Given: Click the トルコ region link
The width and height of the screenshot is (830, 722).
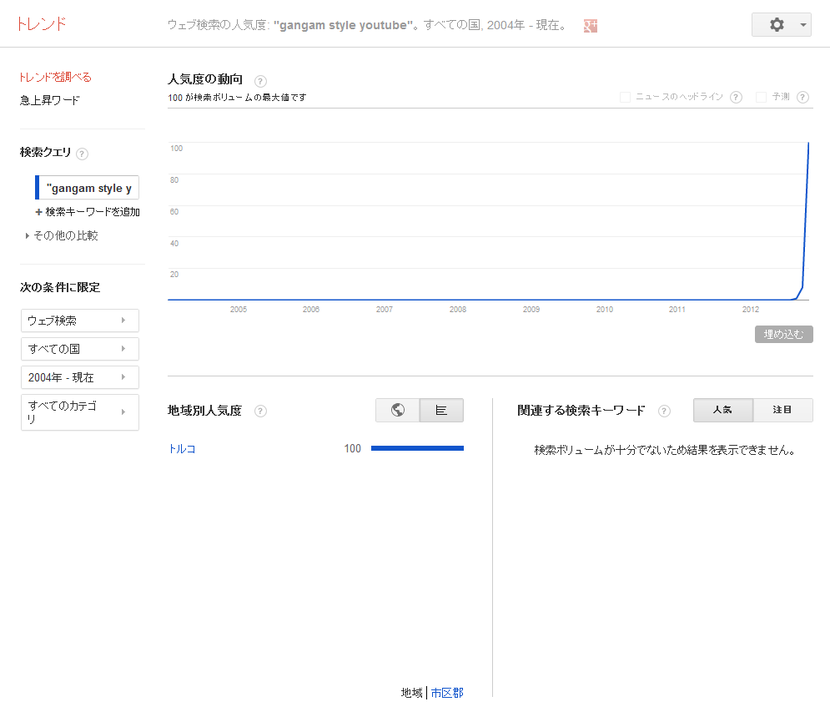Looking at the screenshot, I should click(182, 449).
